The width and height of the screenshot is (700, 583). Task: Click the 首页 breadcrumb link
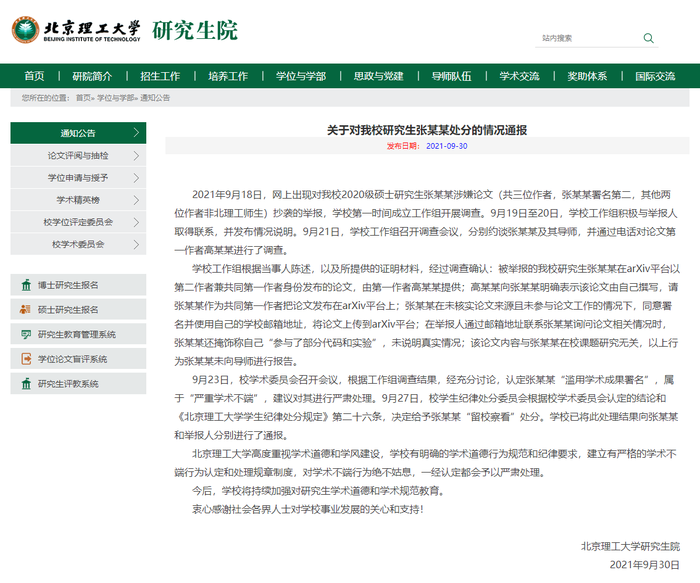83,98
